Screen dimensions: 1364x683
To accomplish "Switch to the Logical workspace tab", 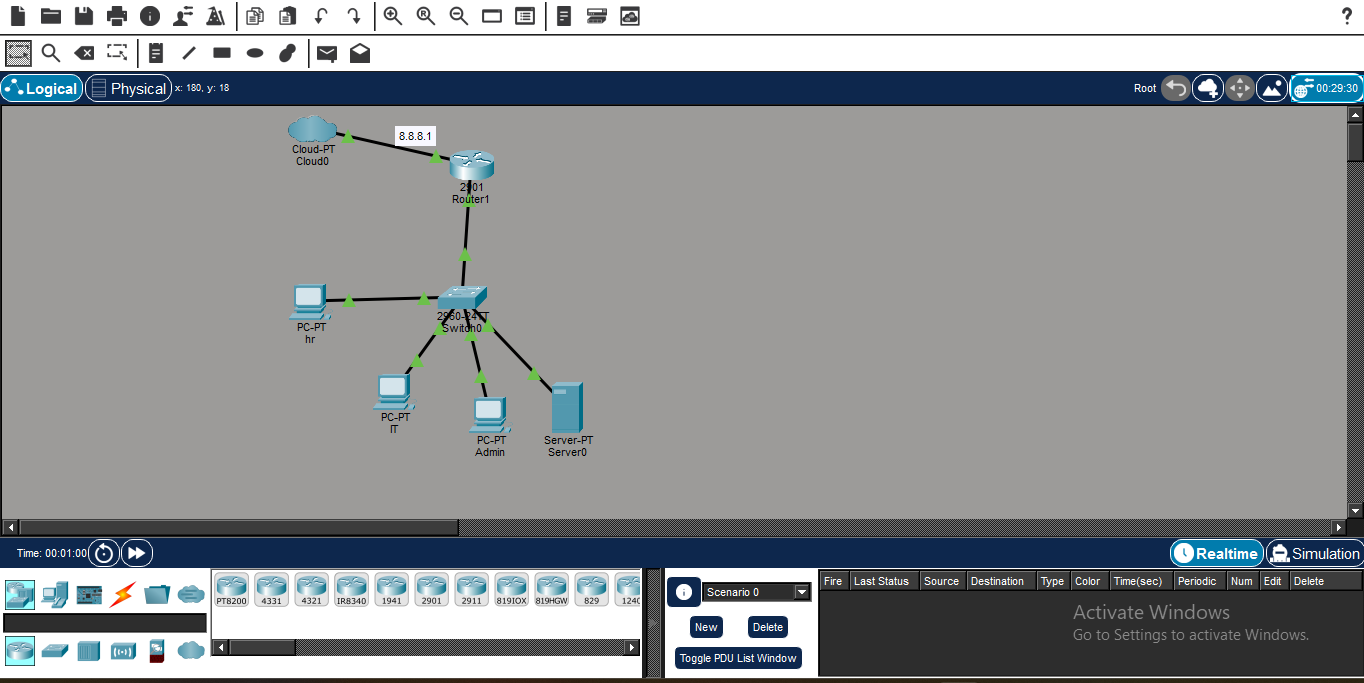I will coord(42,88).
